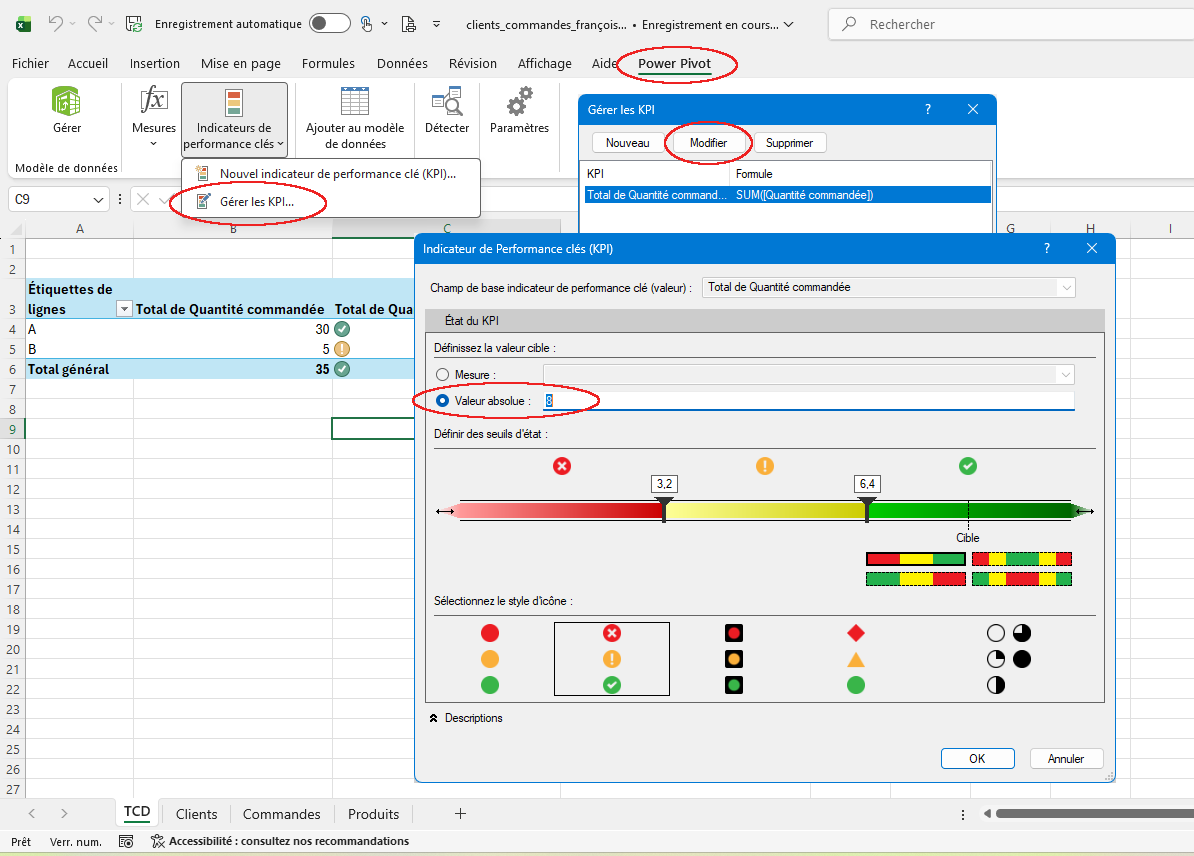The image size is (1194, 856).
Task: Click the Détecter relationships icon
Action: click(x=446, y=102)
